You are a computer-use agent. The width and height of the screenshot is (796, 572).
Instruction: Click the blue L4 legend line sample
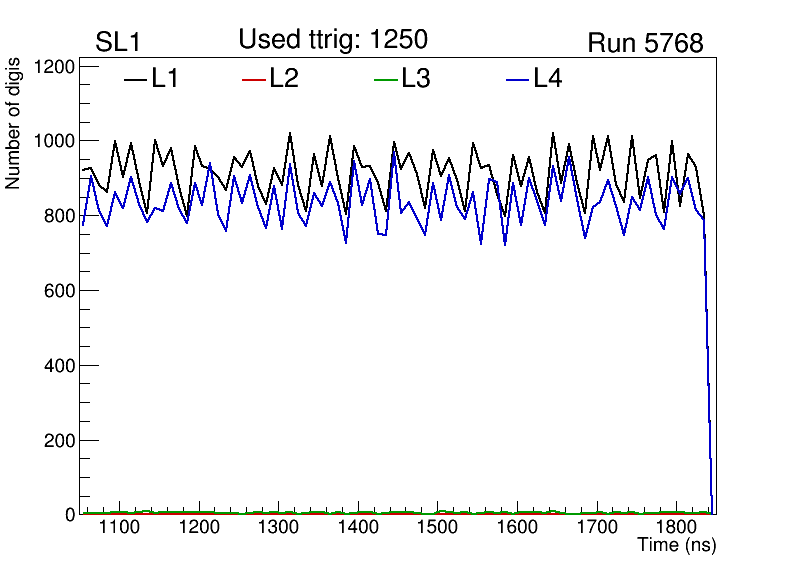(517, 79)
